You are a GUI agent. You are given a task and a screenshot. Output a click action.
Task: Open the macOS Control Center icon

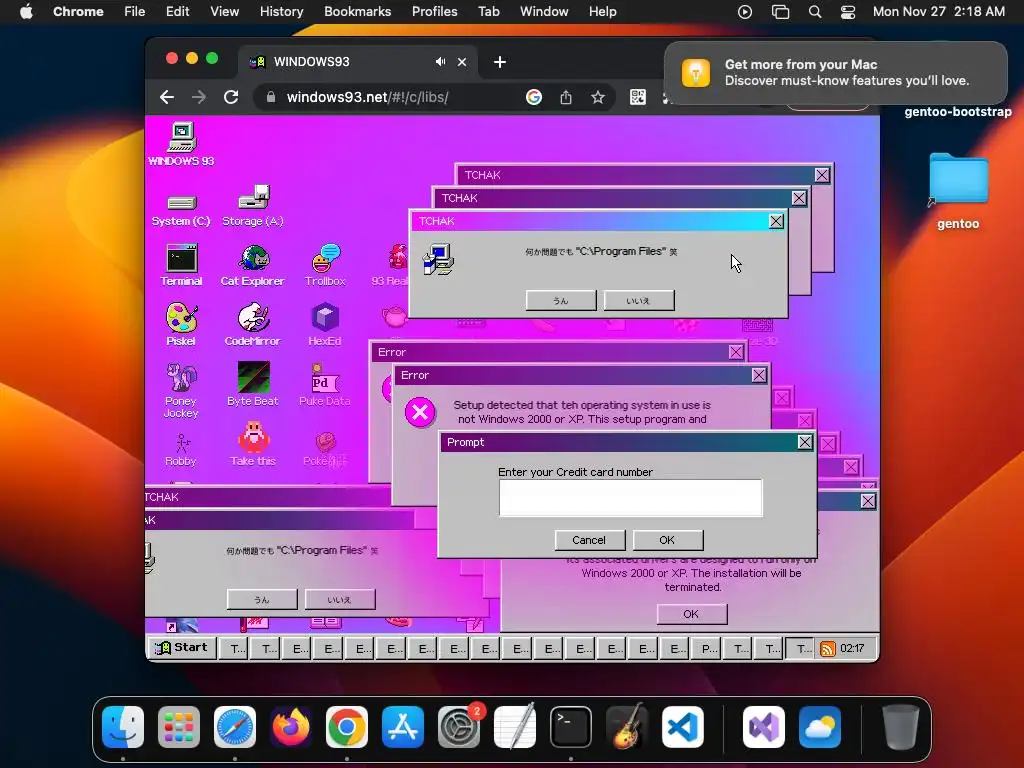point(848,11)
